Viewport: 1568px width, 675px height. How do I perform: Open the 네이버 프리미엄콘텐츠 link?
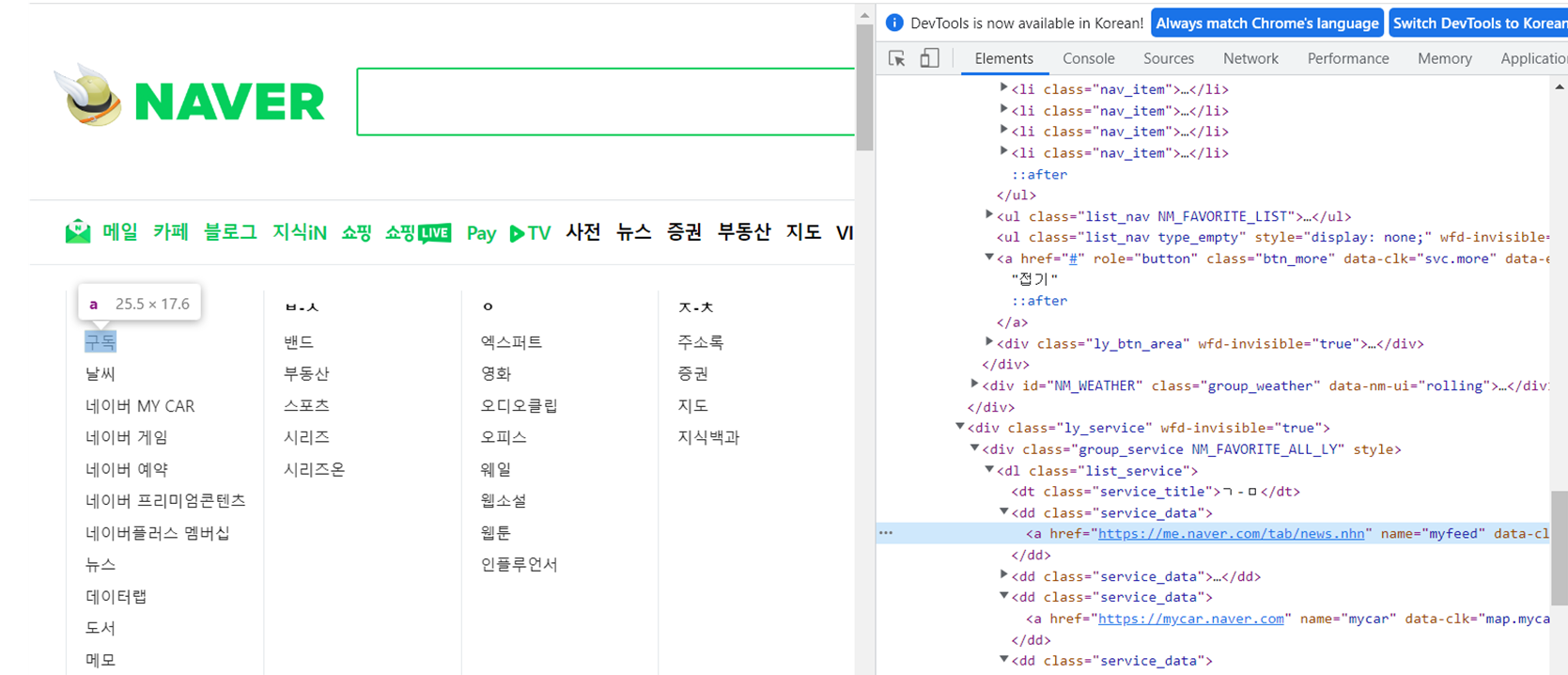[165, 501]
